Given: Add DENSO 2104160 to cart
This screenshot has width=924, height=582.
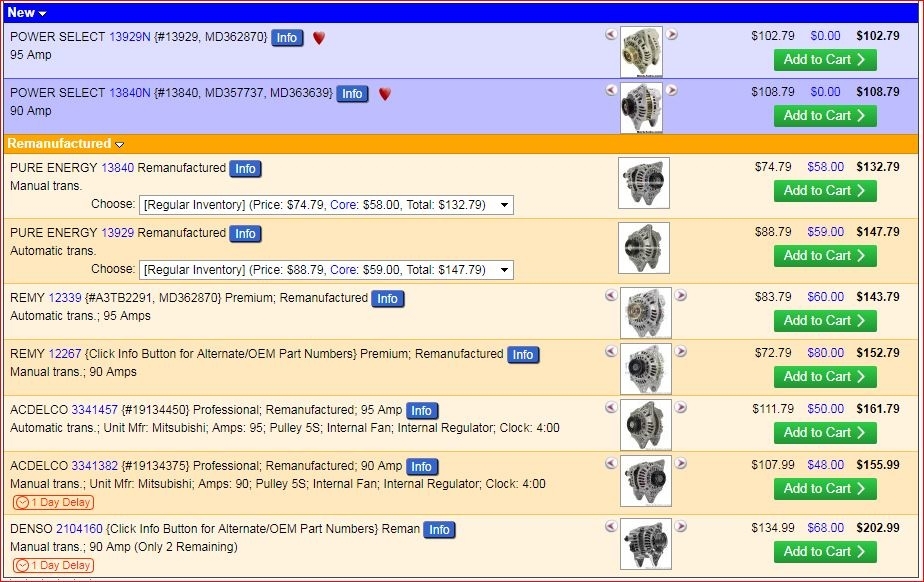Looking at the screenshot, I should click(x=825, y=551).
